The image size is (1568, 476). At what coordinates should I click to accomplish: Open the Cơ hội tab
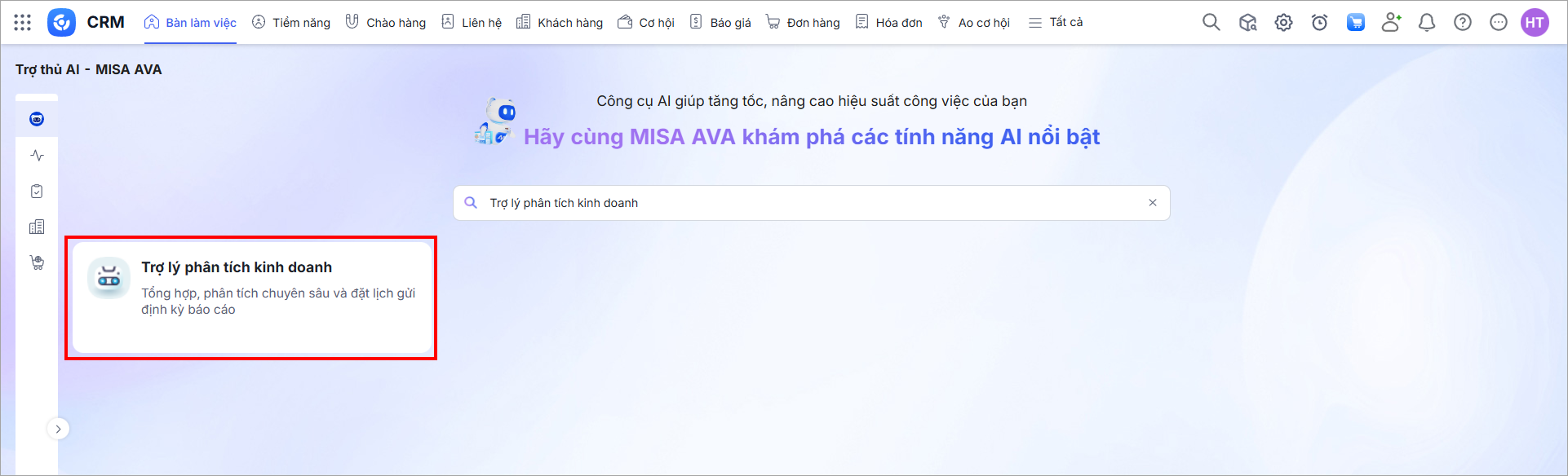(x=646, y=23)
